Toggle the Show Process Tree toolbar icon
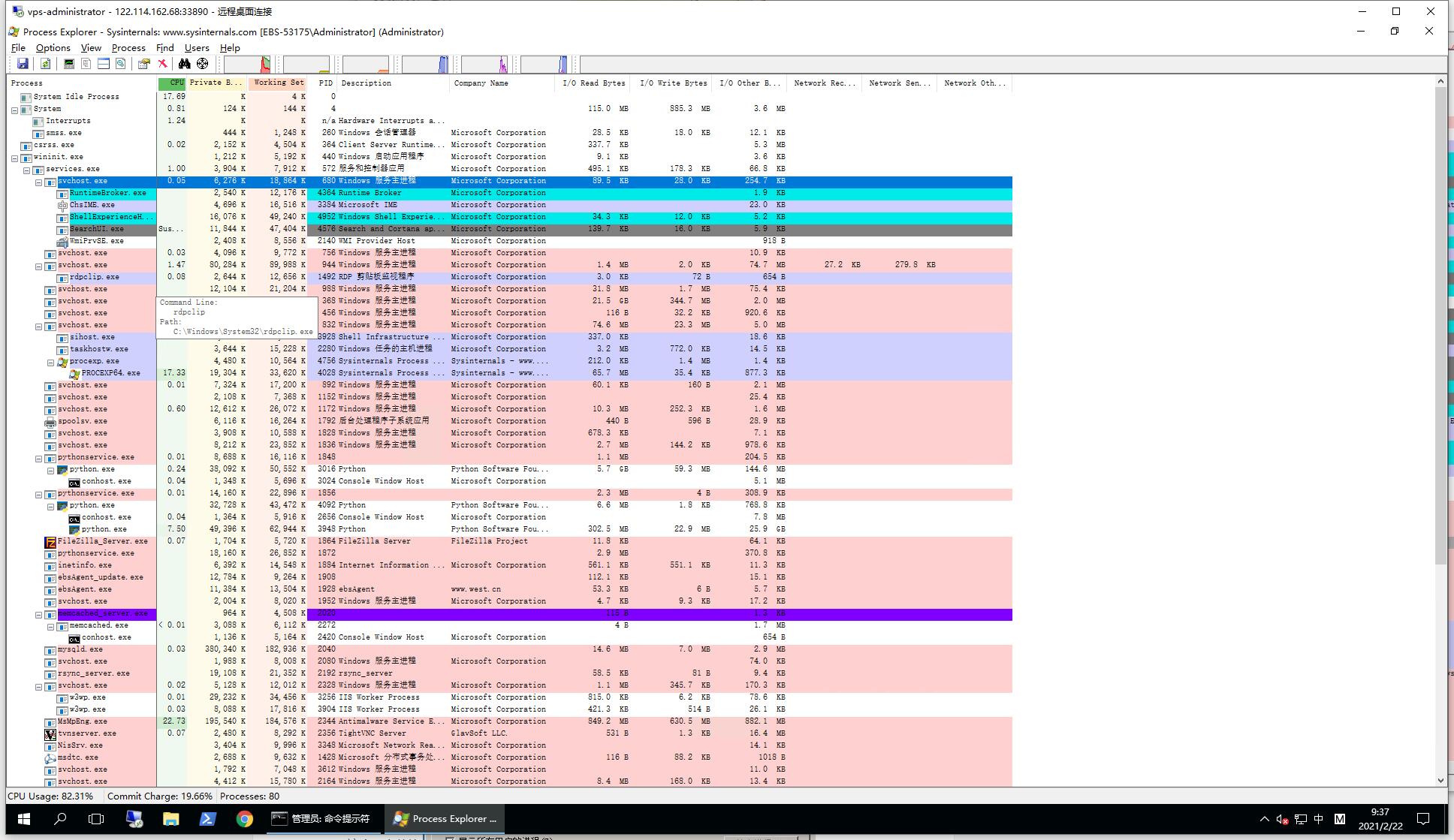The image size is (1454, 840). (x=86, y=64)
